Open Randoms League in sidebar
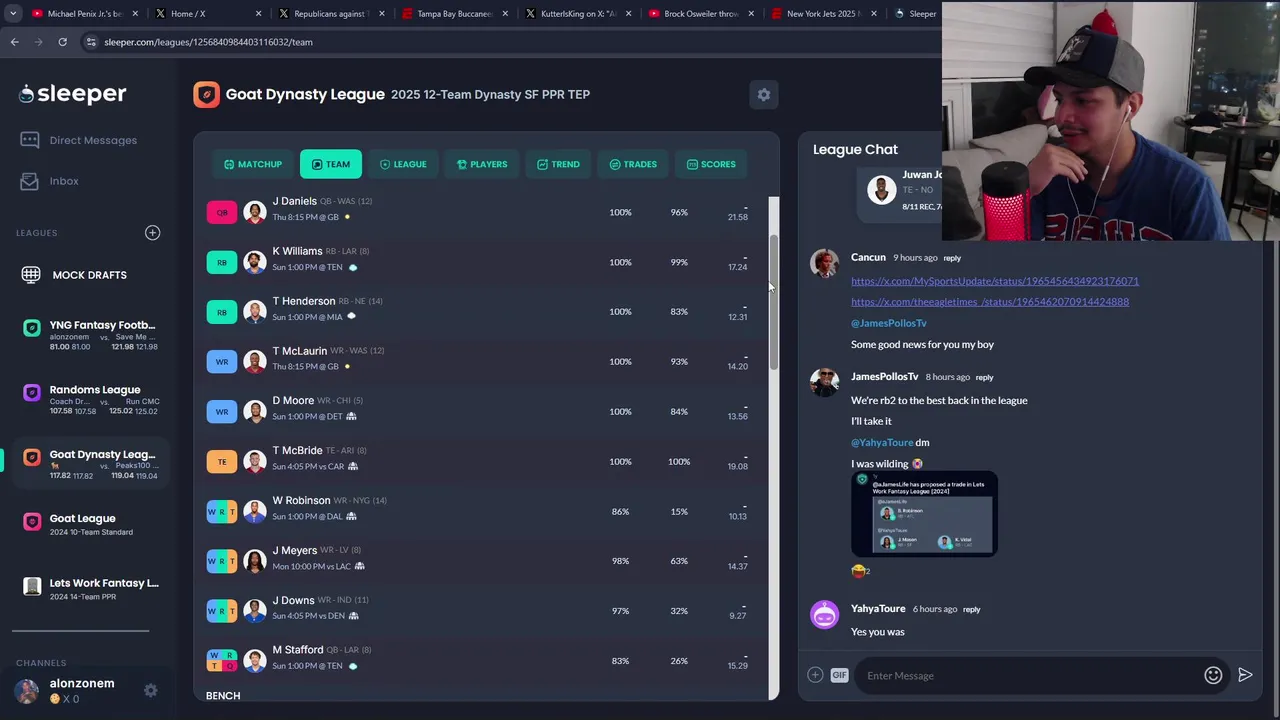The width and height of the screenshot is (1280, 720). pyautogui.click(x=90, y=400)
